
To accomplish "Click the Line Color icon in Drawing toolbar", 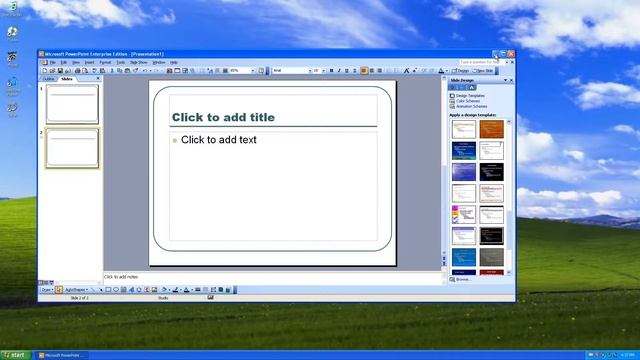I will tap(176, 290).
